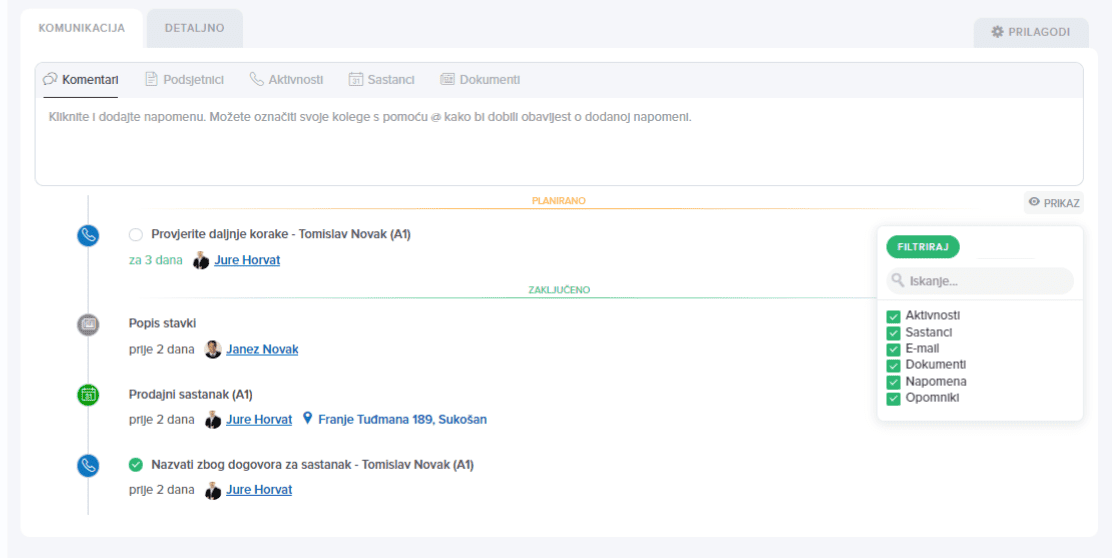Screen dimensions: 1112x558
Task: Click into the comment text area
Action: click(x=558, y=145)
